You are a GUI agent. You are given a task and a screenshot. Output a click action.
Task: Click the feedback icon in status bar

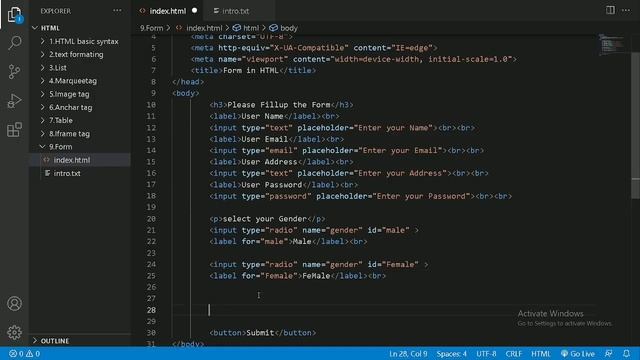click(x=609, y=353)
